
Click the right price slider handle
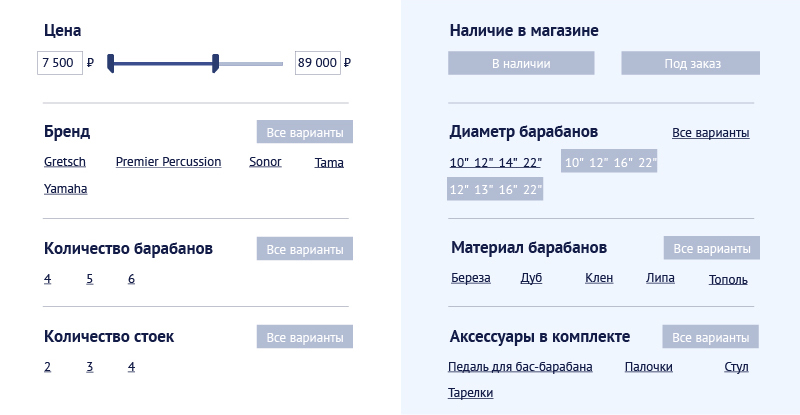pos(215,64)
